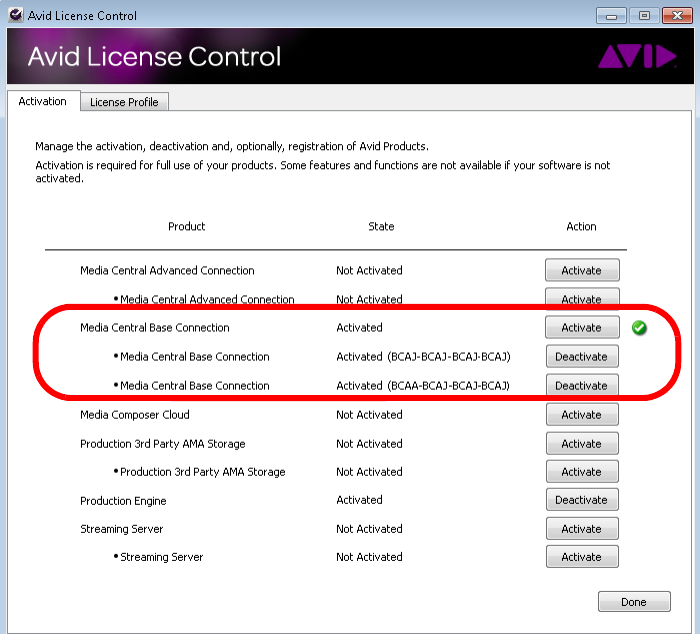Click the Activated state text for Production Engine
The height and width of the screenshot is (636, 700).
click(x=359, y=500)
